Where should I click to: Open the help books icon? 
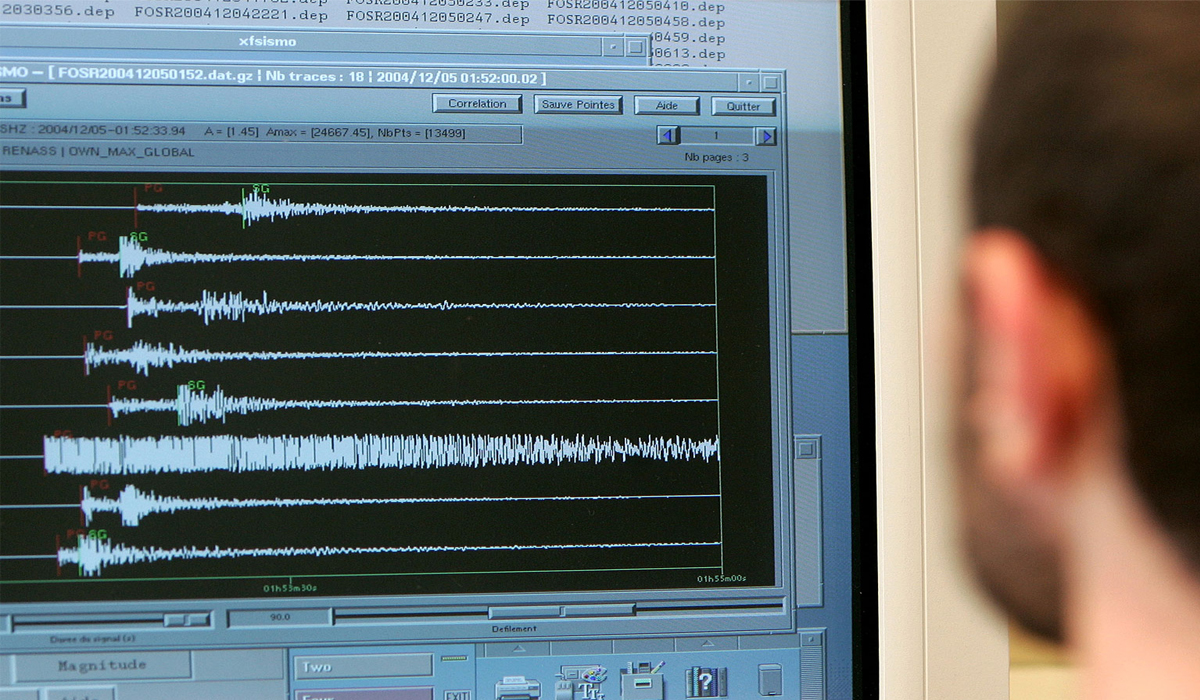[x=705, y=681]
